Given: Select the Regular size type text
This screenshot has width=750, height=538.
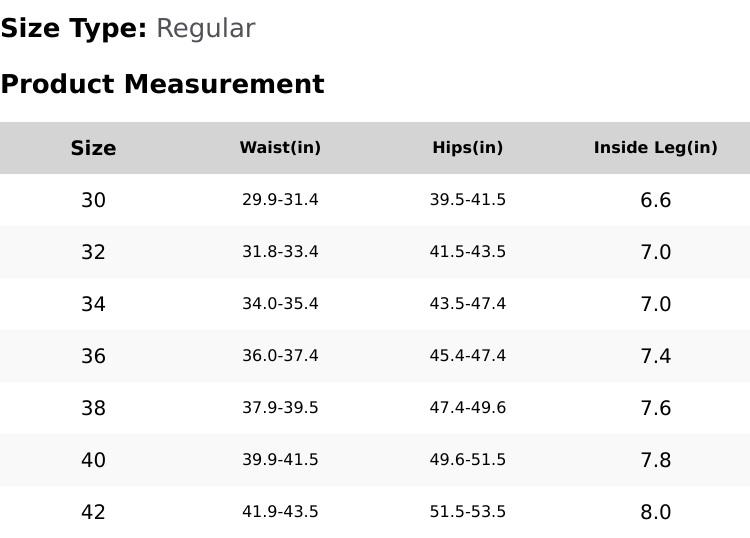Looking at the screenshot, I should [205, 29].
